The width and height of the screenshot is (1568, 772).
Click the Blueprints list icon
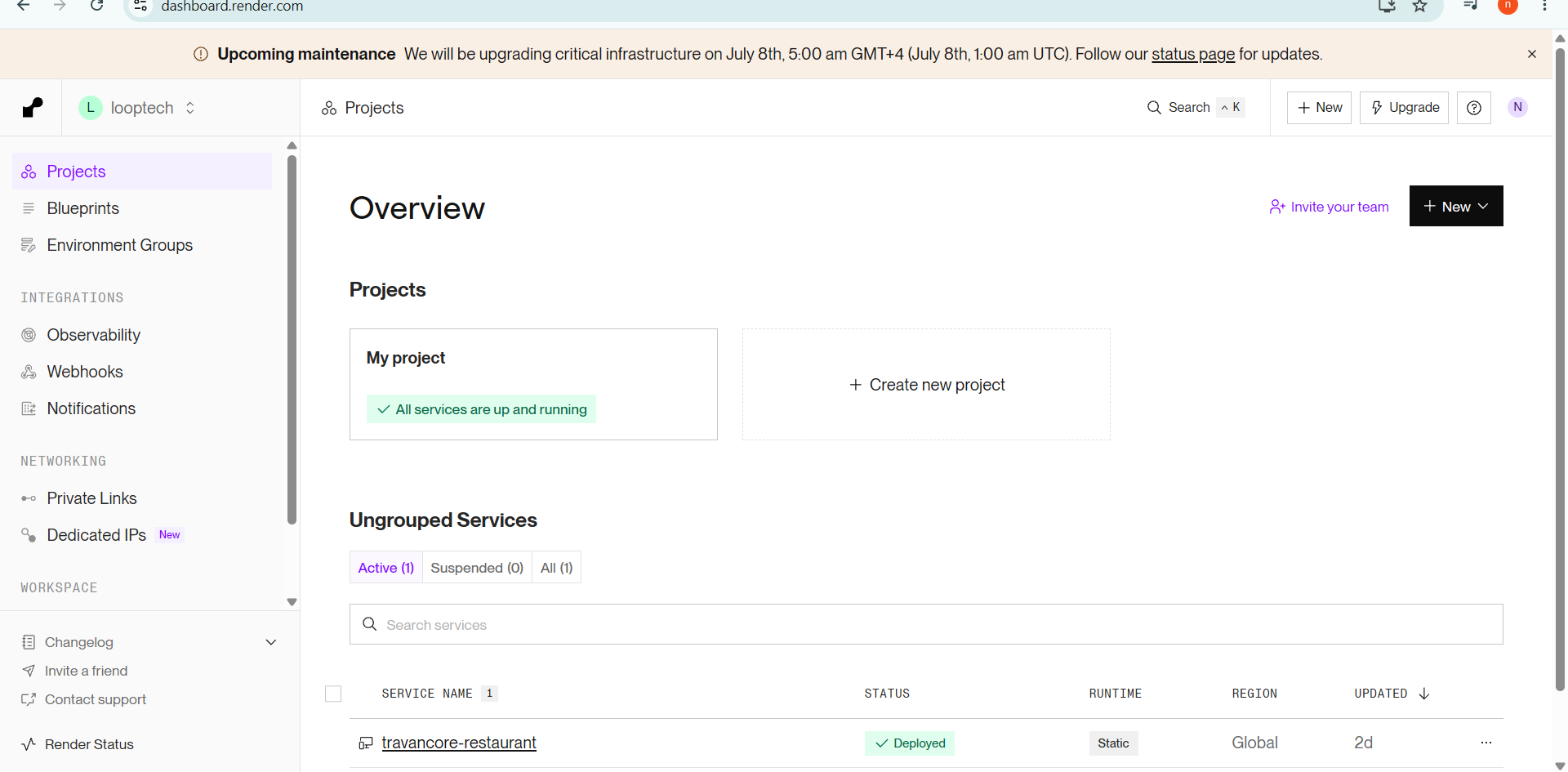[29, 208]
